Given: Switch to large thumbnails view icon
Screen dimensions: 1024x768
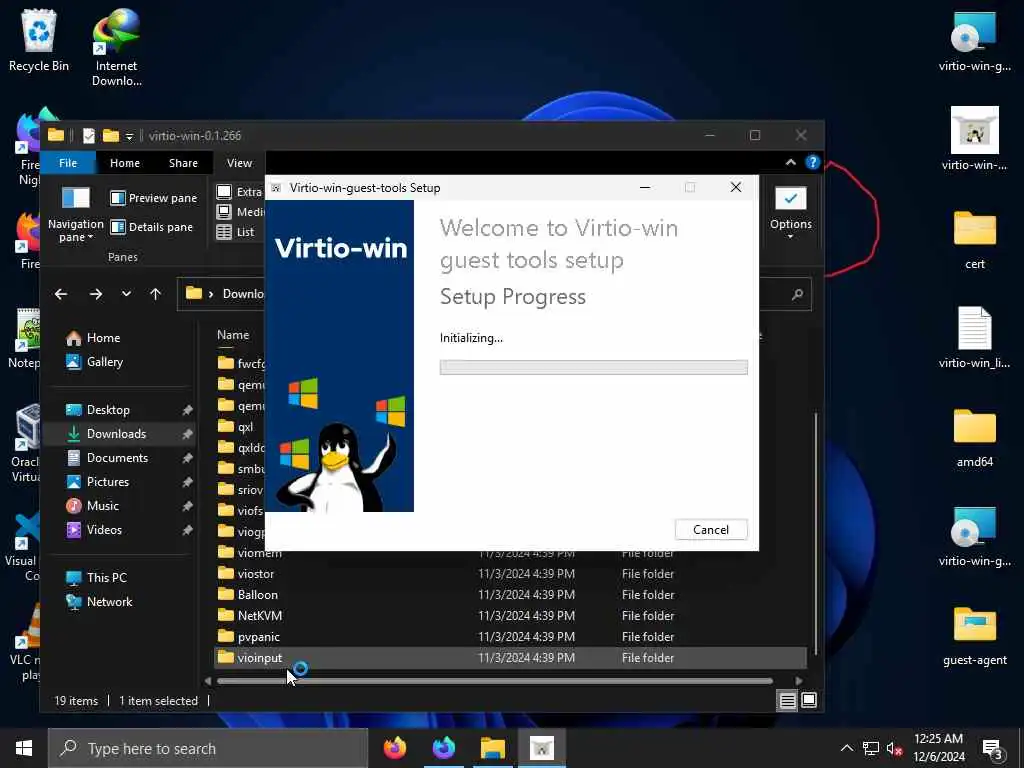Looking at the screenshot, I should pos(808,701).
